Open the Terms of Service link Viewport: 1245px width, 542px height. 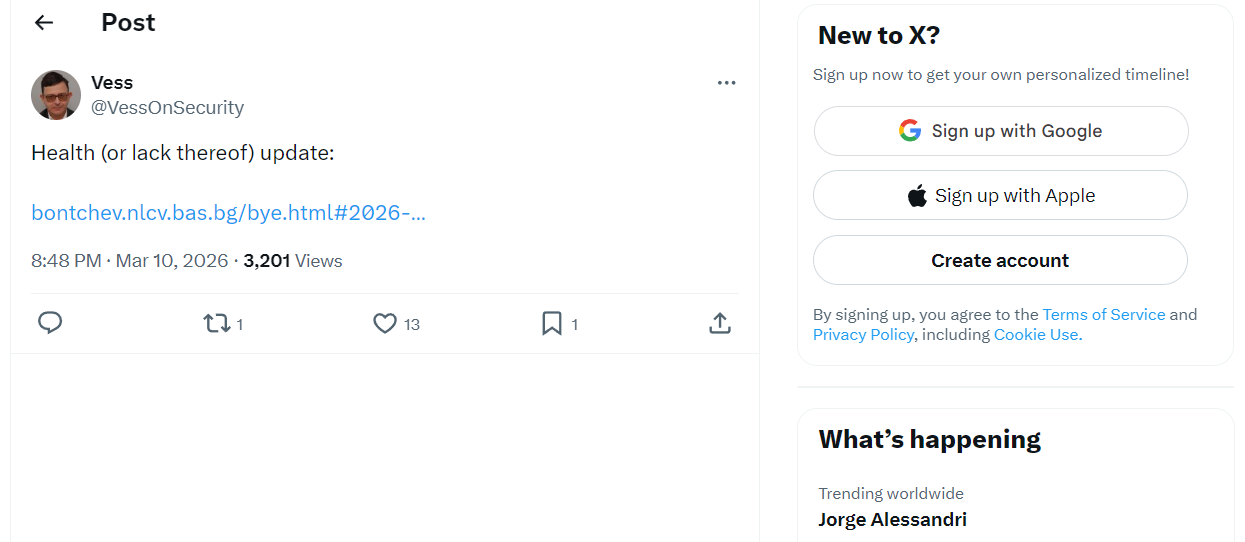click(x=1104, y=314)
